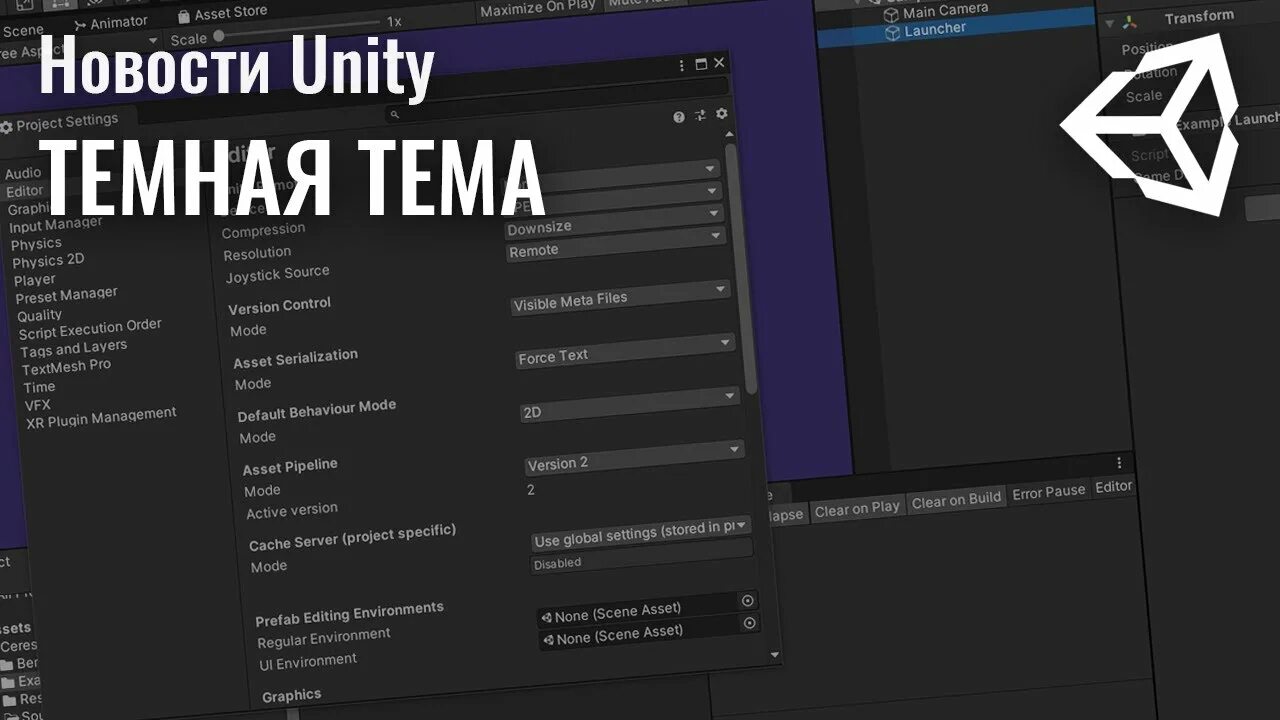Open the Console panel three-dot menu

[x=1119, y=463]
